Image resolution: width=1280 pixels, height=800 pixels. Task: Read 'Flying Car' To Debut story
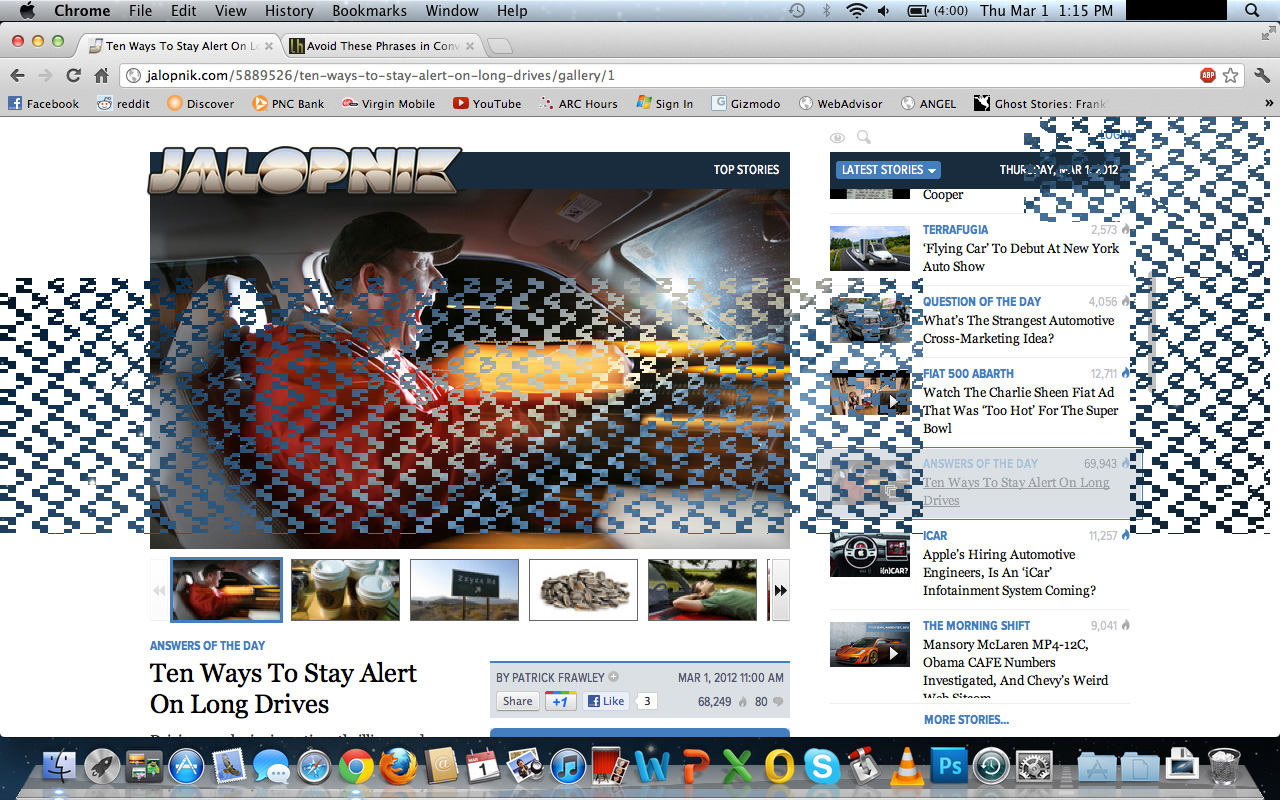point(1021,257)
